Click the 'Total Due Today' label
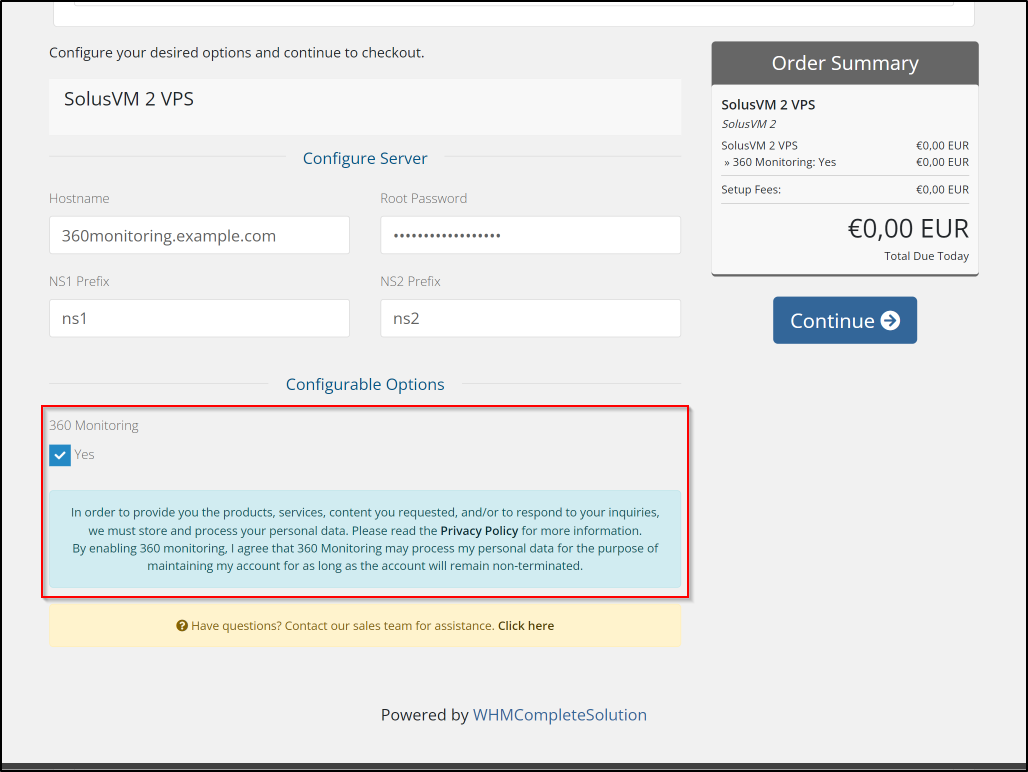Screen dimensions: 1028x772 tap(926, 256)
